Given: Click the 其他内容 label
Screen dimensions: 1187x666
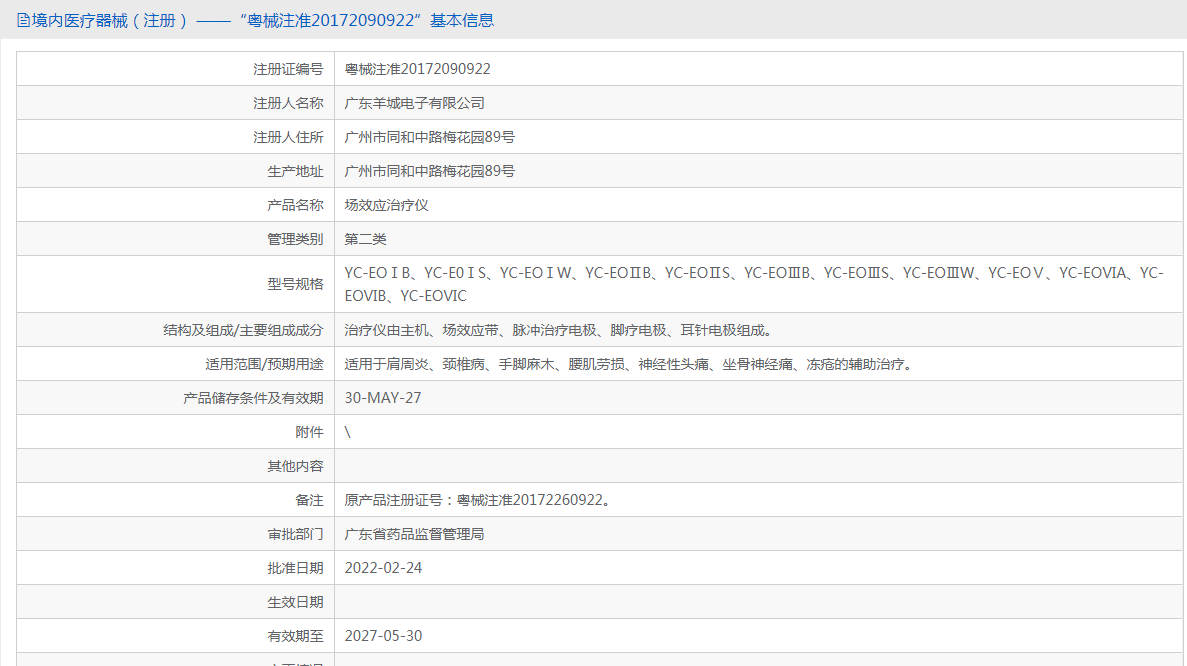Looking at the screenshot, I should click(x=295, y=466).
